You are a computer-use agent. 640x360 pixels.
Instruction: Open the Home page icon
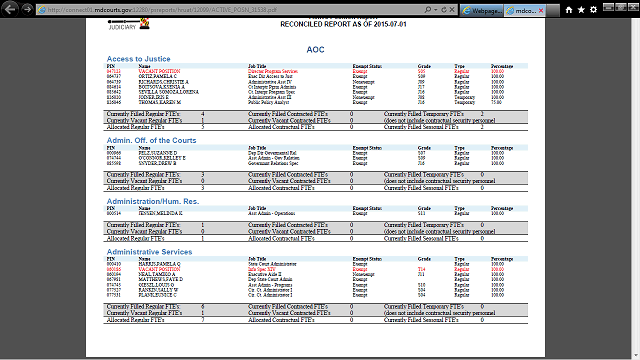pos(569,10)
